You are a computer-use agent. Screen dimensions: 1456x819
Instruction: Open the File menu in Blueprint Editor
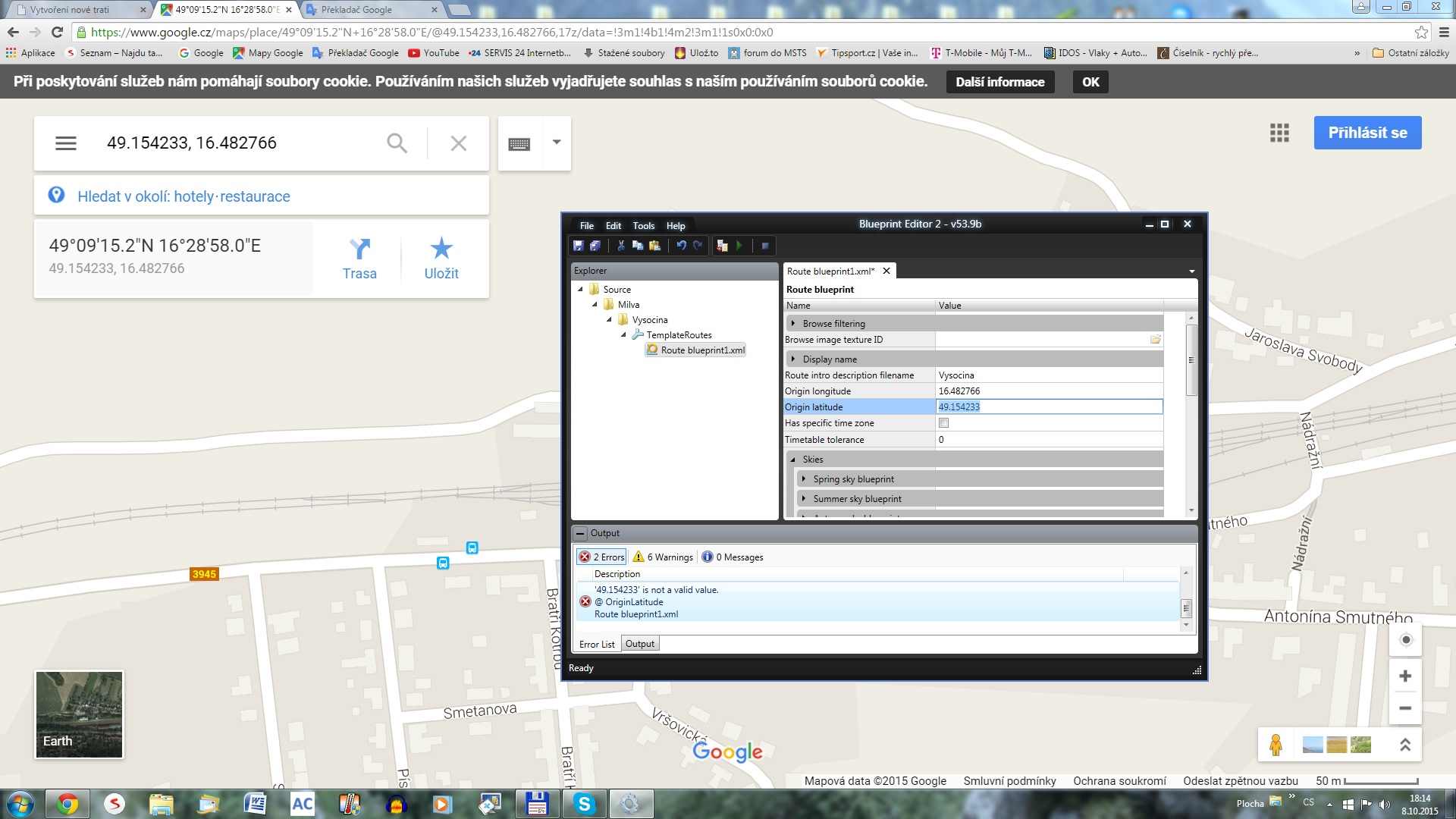[587, 225]
